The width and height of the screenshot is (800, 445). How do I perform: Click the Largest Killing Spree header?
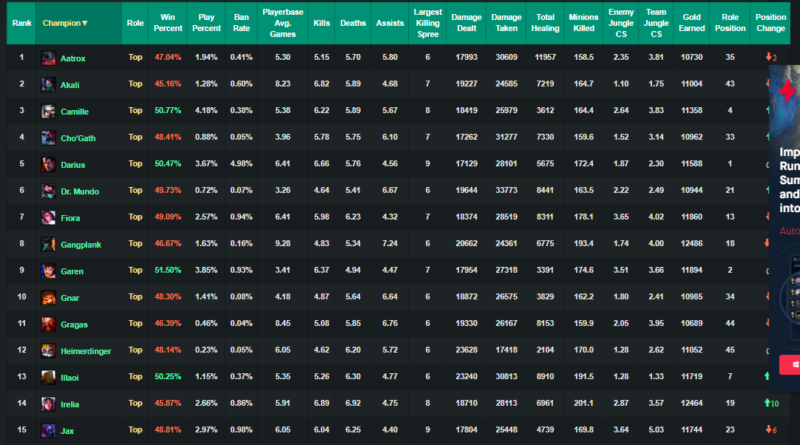pos(427,22)
